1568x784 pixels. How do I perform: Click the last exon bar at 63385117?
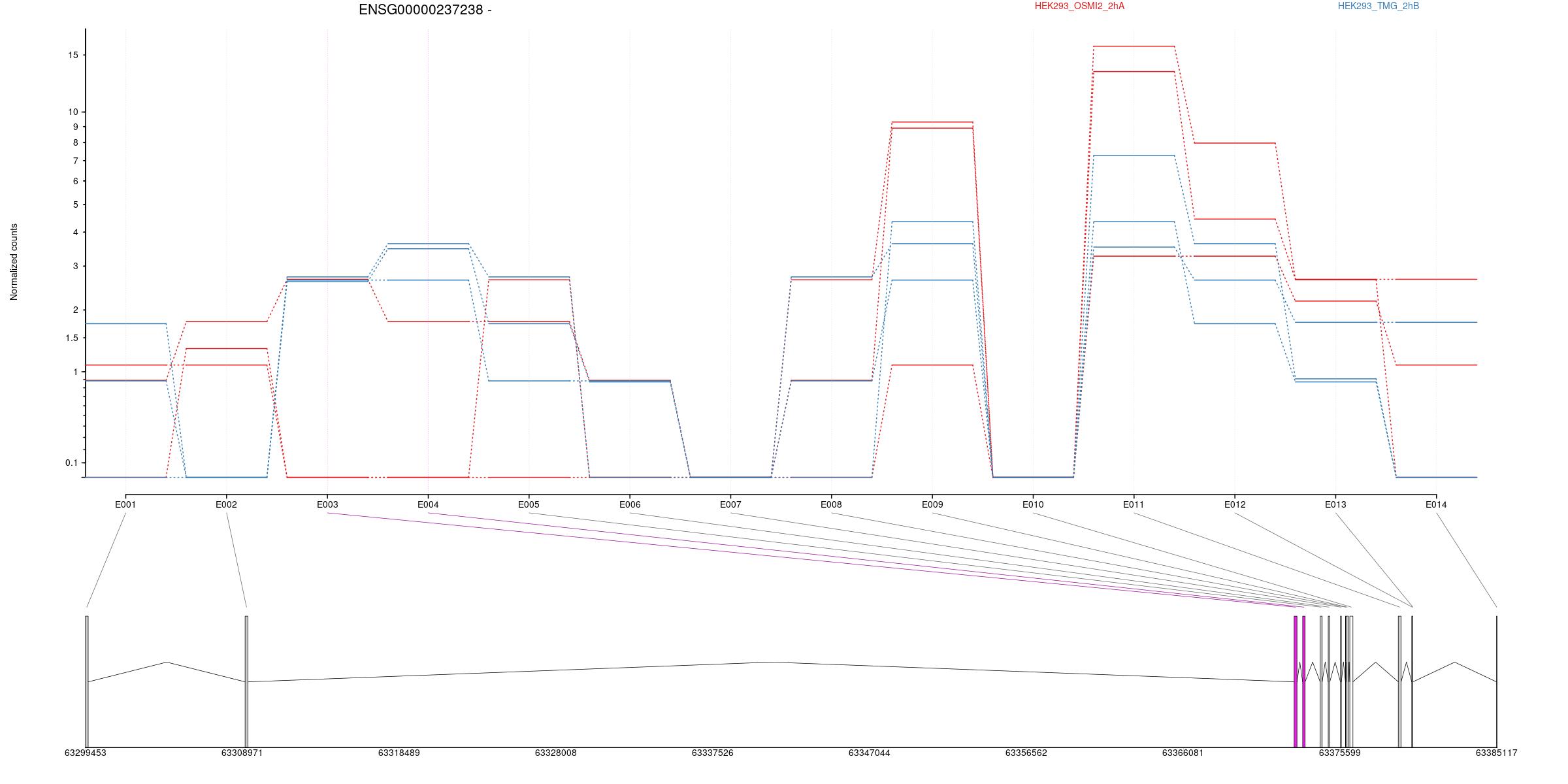(1497, 681)
